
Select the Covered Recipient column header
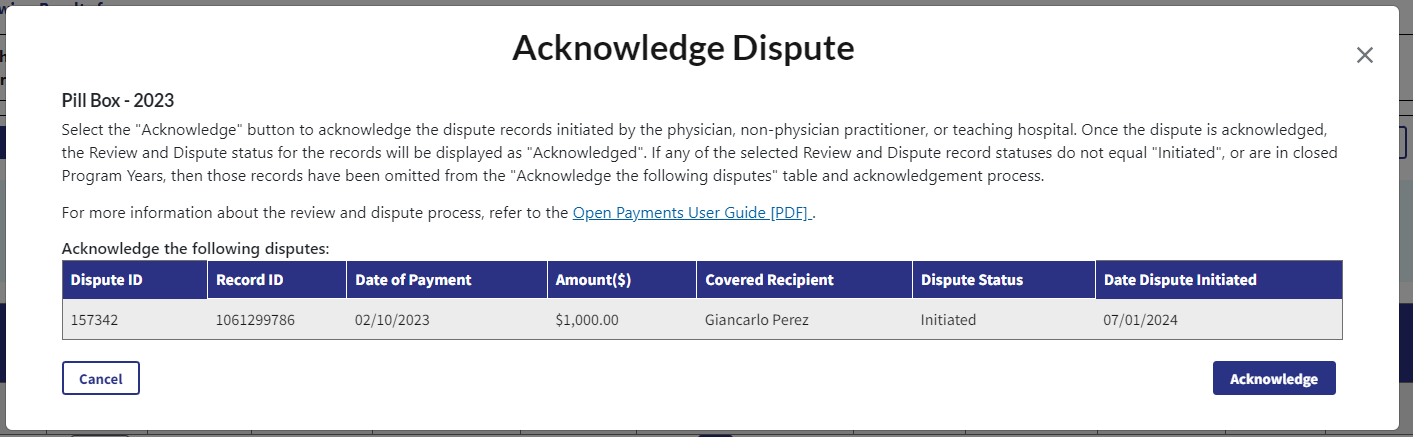769,280
